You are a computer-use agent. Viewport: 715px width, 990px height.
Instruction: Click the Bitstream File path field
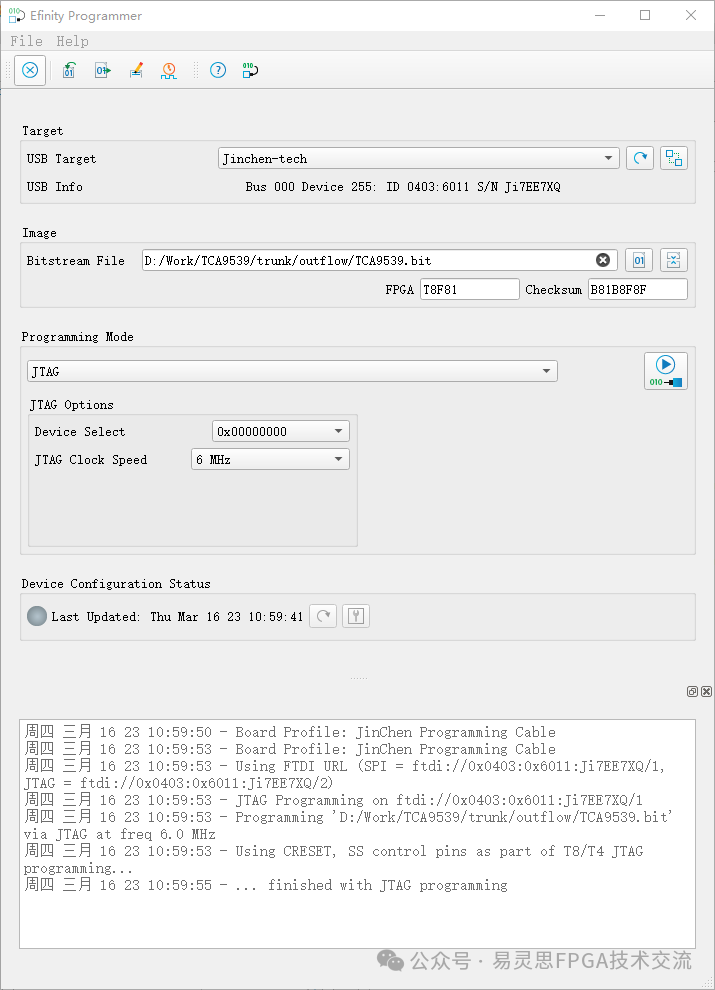(x=379, y=260)
